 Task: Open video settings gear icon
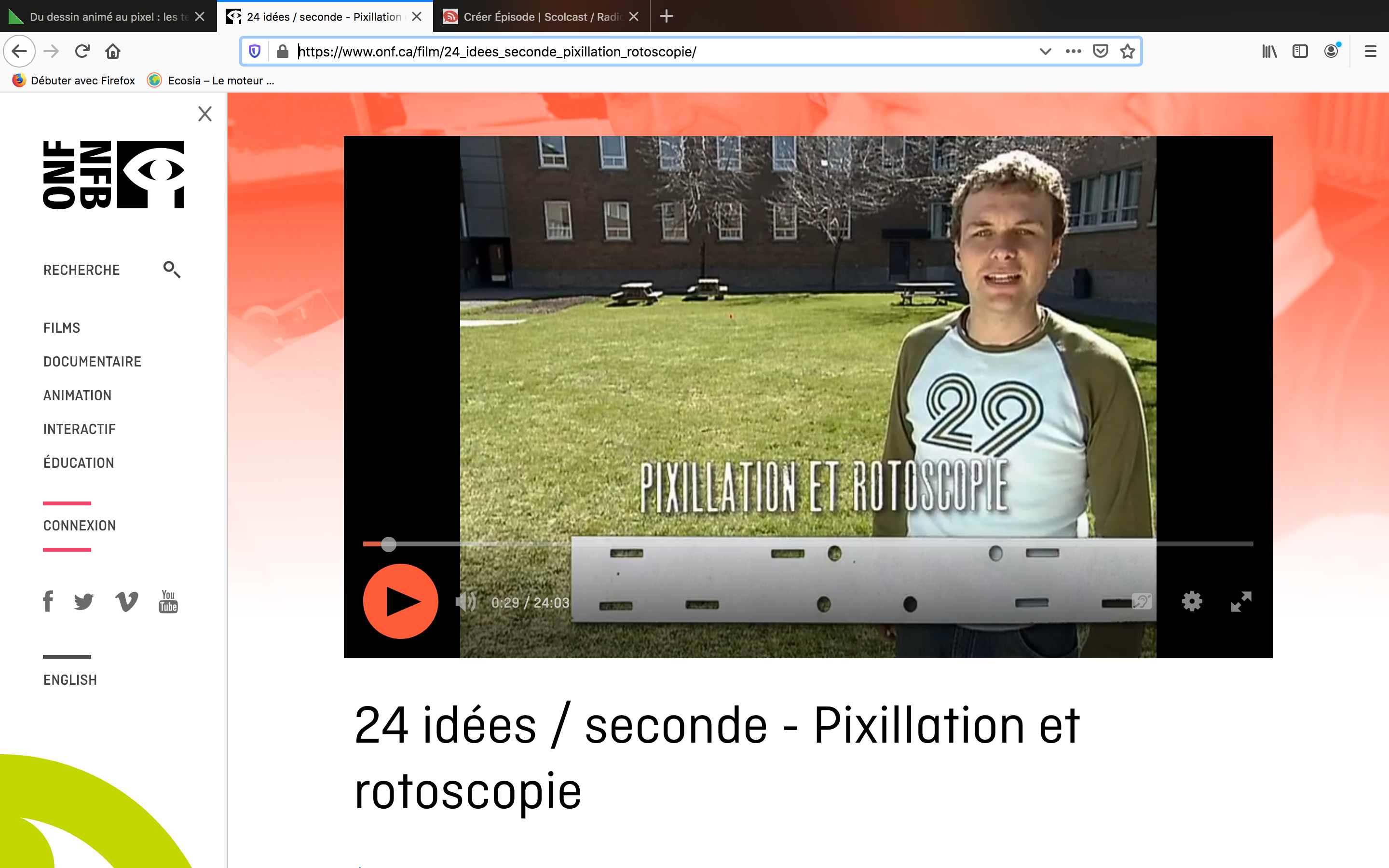(x=1192, y=602)
